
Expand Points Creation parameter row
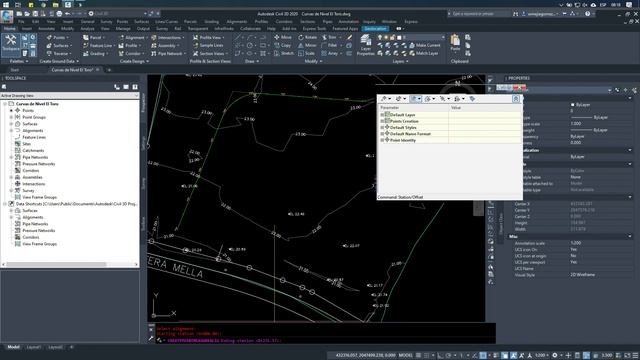point(382,121)
